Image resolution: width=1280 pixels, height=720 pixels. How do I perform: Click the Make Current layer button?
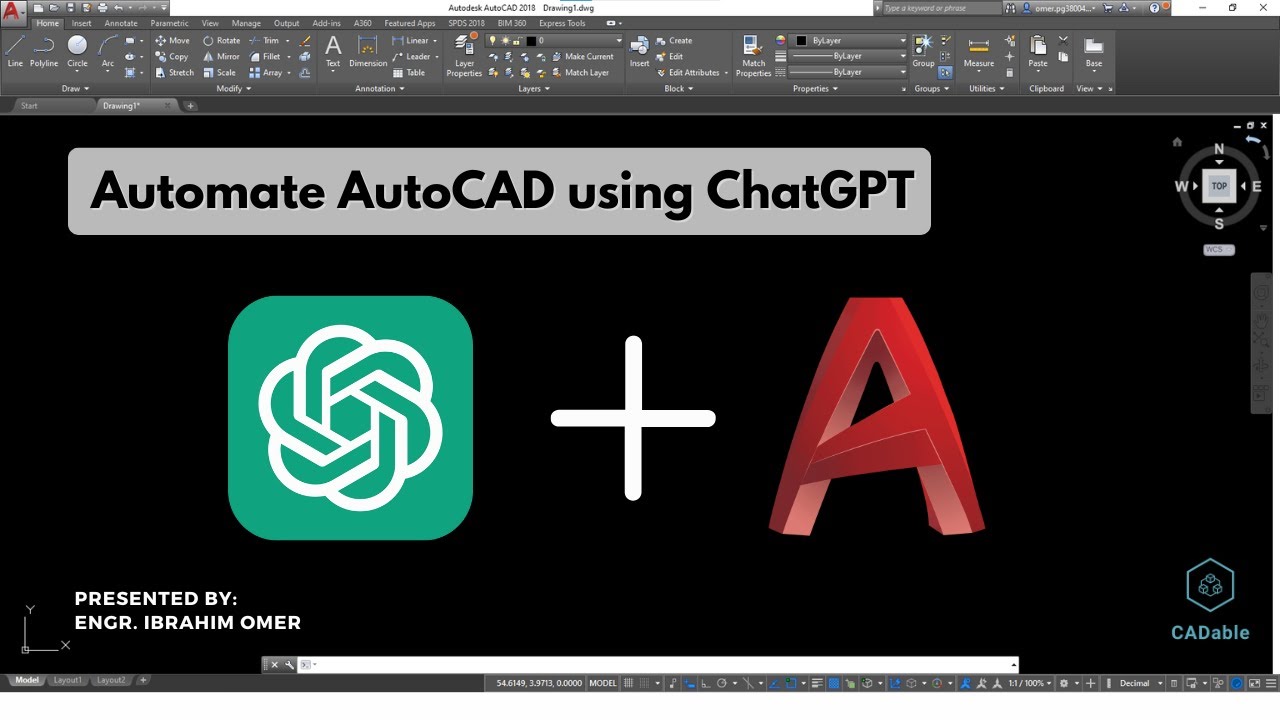click(585, 57)
